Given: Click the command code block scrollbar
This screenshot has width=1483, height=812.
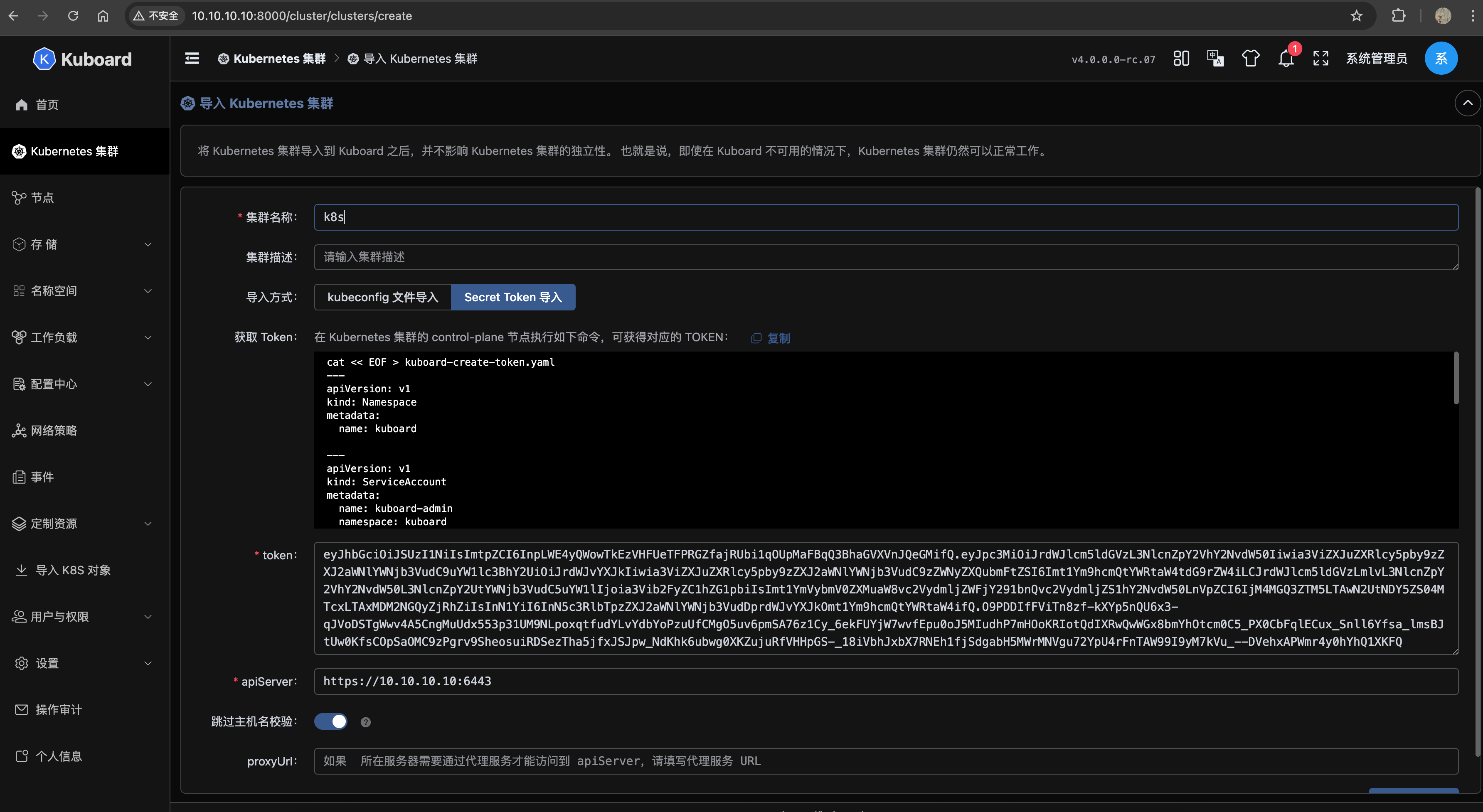Looking at the screenshot, I should click(x=1456, y=378).
